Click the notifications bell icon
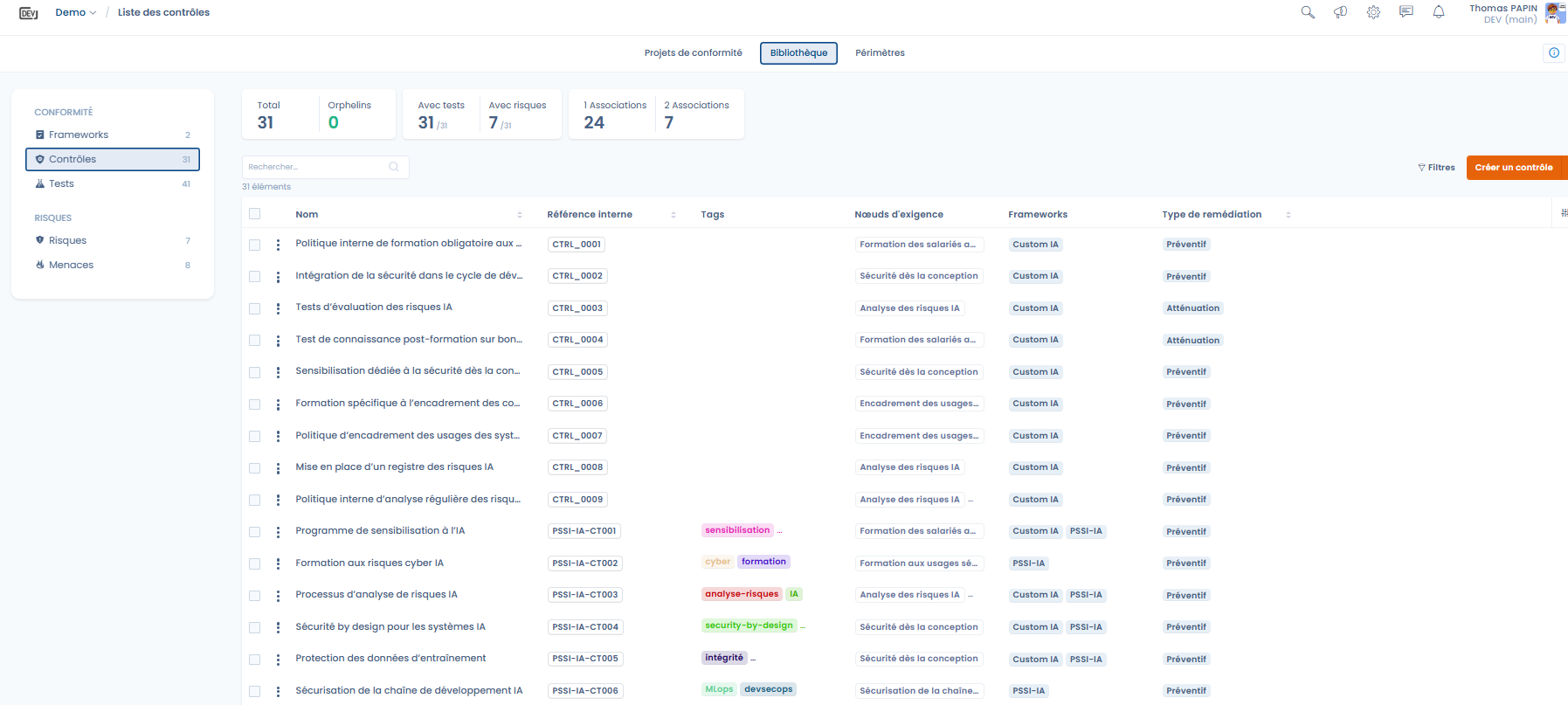The height and width of the screenshot is (705, 1568). click(x=1439, y=12)
